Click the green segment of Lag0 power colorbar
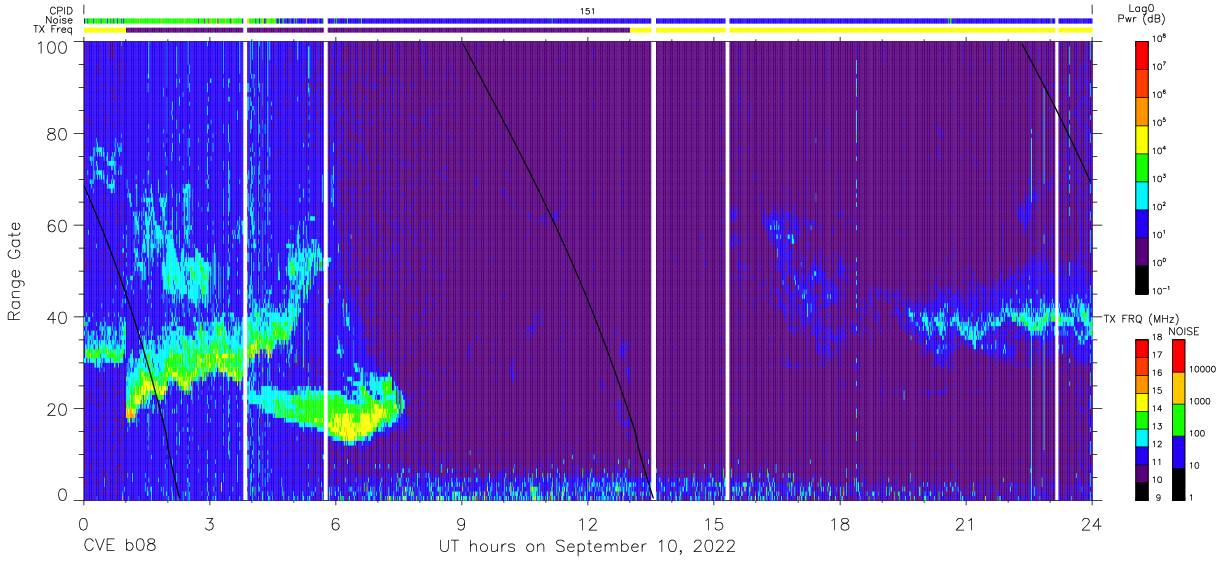Viewport: 1228px width, 567px height. pyautogui.click(x=1142, y=168)
